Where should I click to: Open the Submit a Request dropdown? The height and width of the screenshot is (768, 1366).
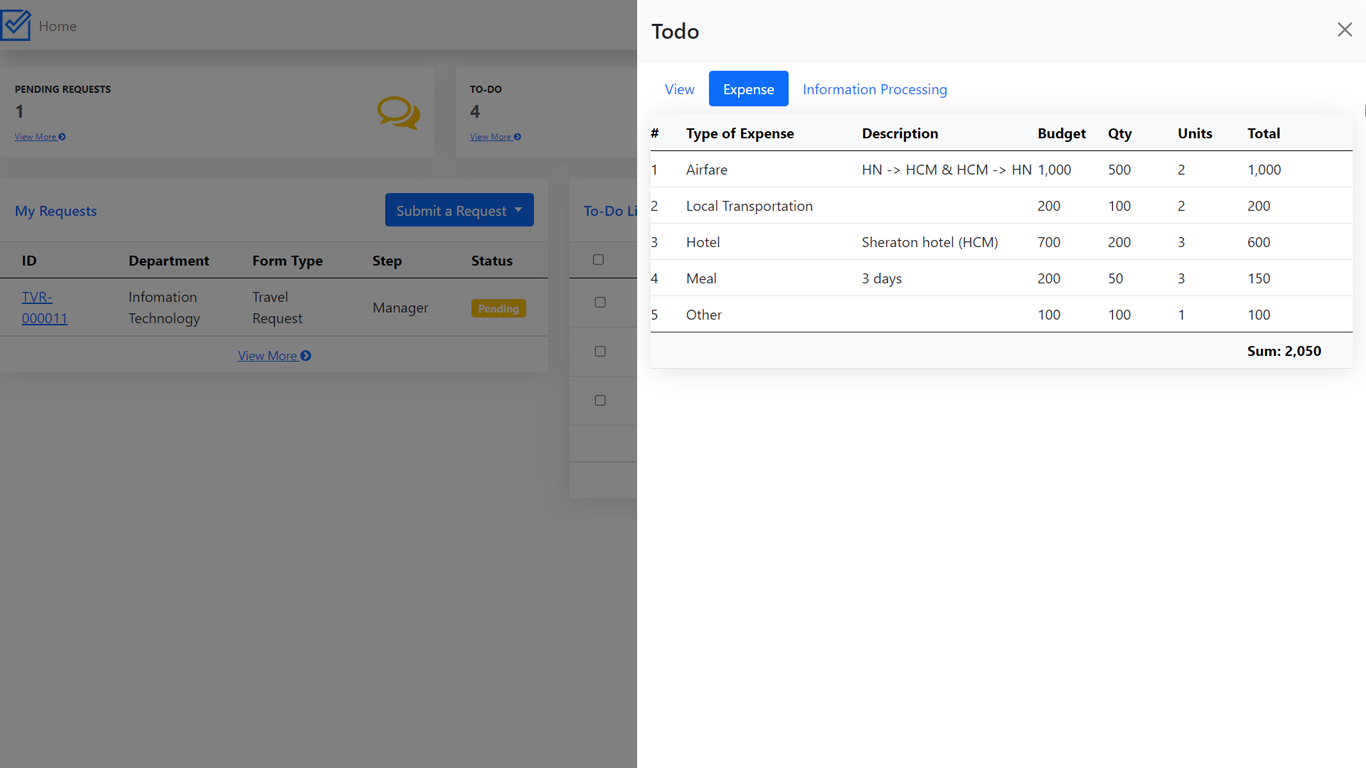click(x=459, y=210)
